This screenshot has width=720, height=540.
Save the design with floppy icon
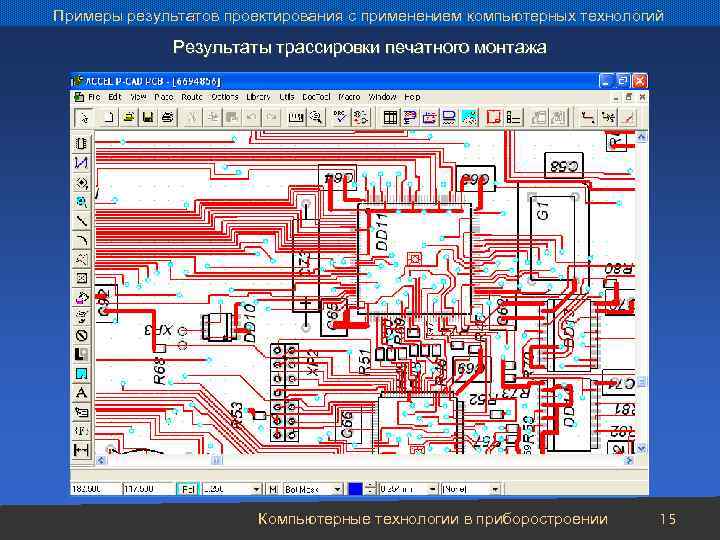(148, 118)
